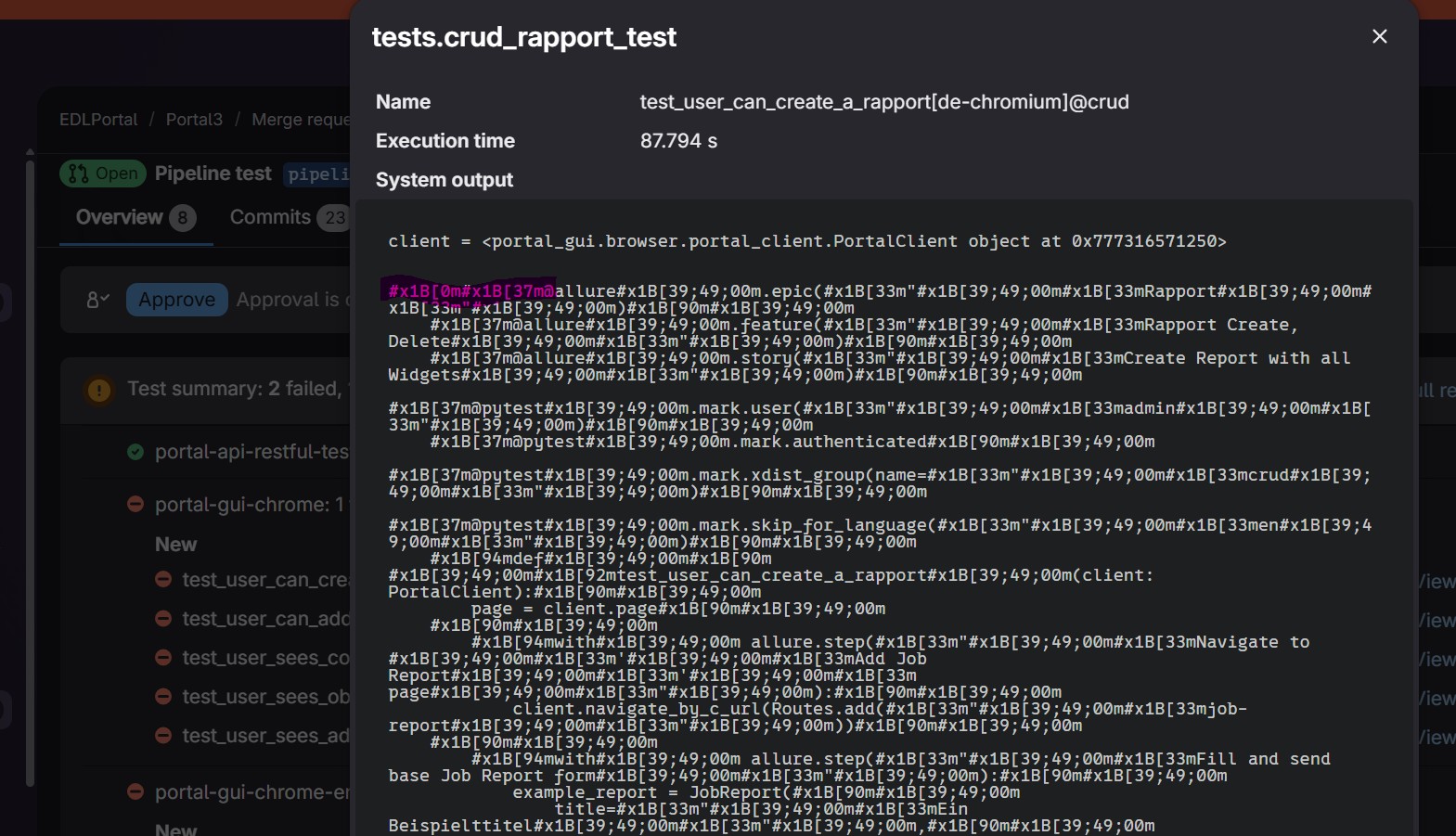Viewport: 1456px width, 836px height.
Task: Click the Open merge request status badge
Action: click(x=103, y=174)
